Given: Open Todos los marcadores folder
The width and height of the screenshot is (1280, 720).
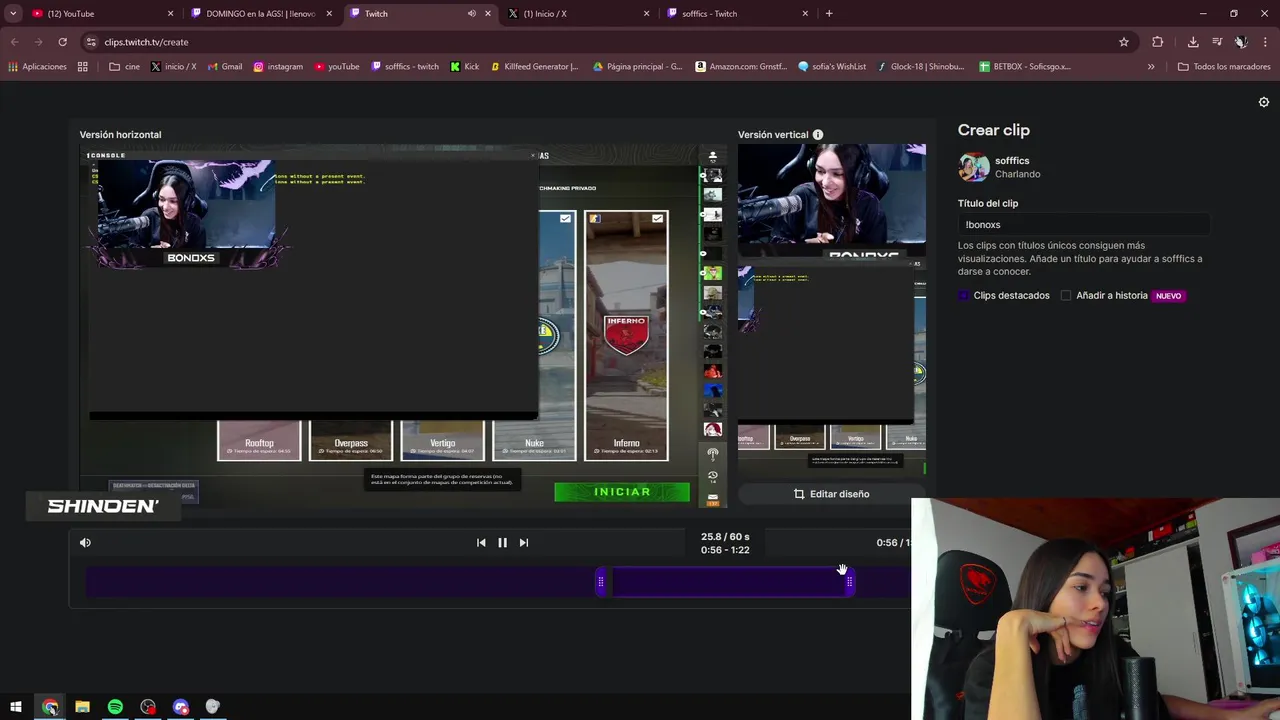Looking at the screenshot, I should click(x=1224, y=67).
